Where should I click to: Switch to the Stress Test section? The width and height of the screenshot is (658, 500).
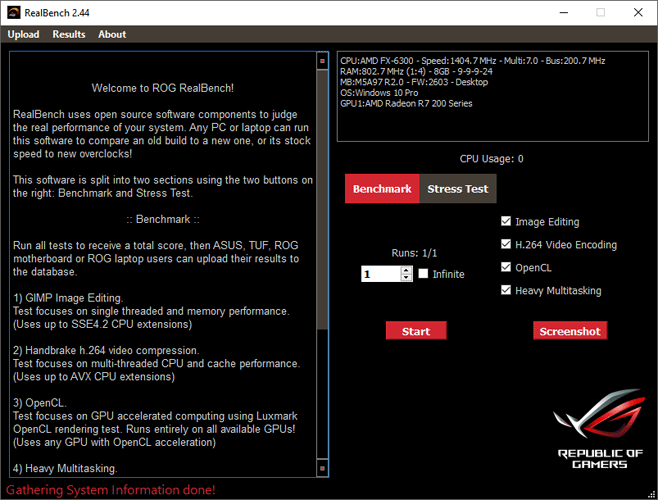click(458, 189)
